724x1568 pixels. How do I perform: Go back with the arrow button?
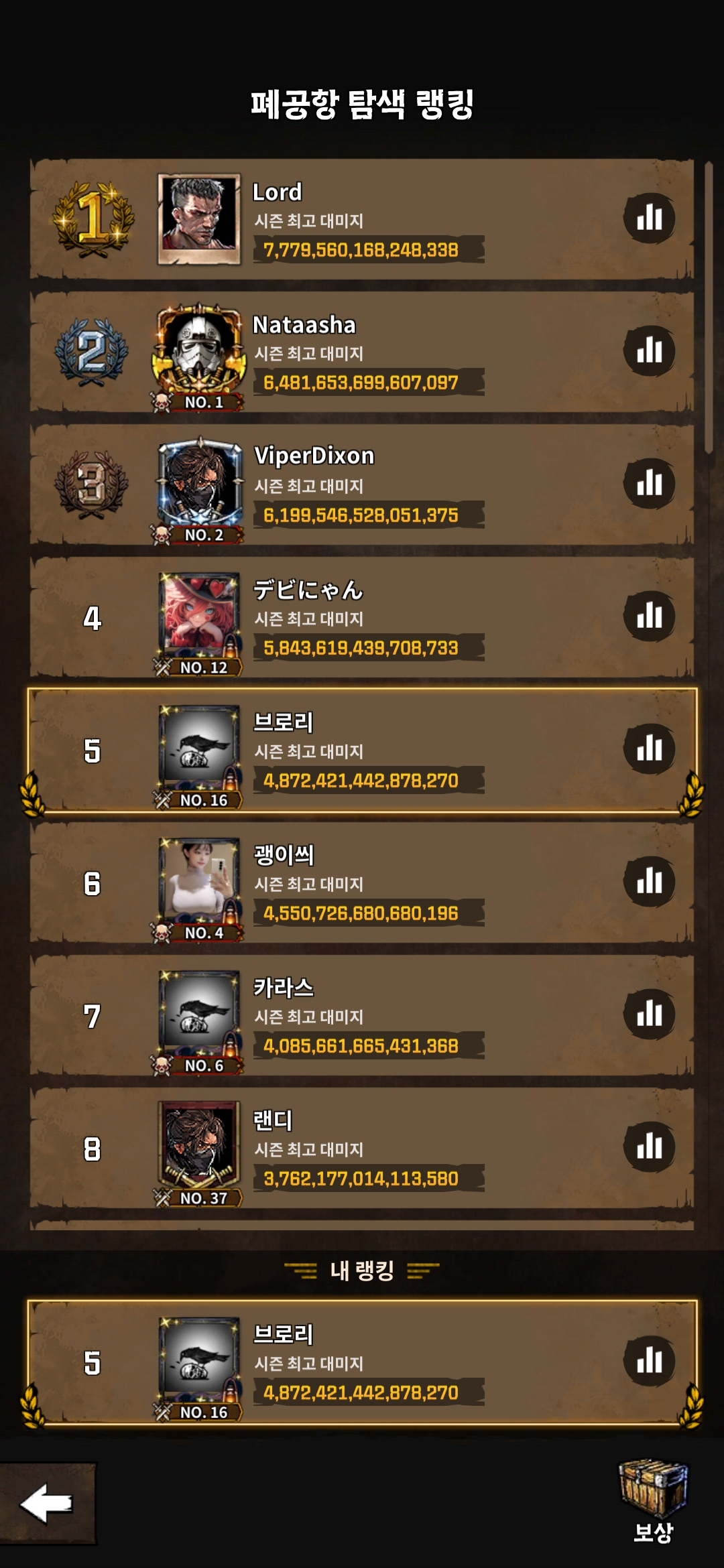coord(47,1503)
